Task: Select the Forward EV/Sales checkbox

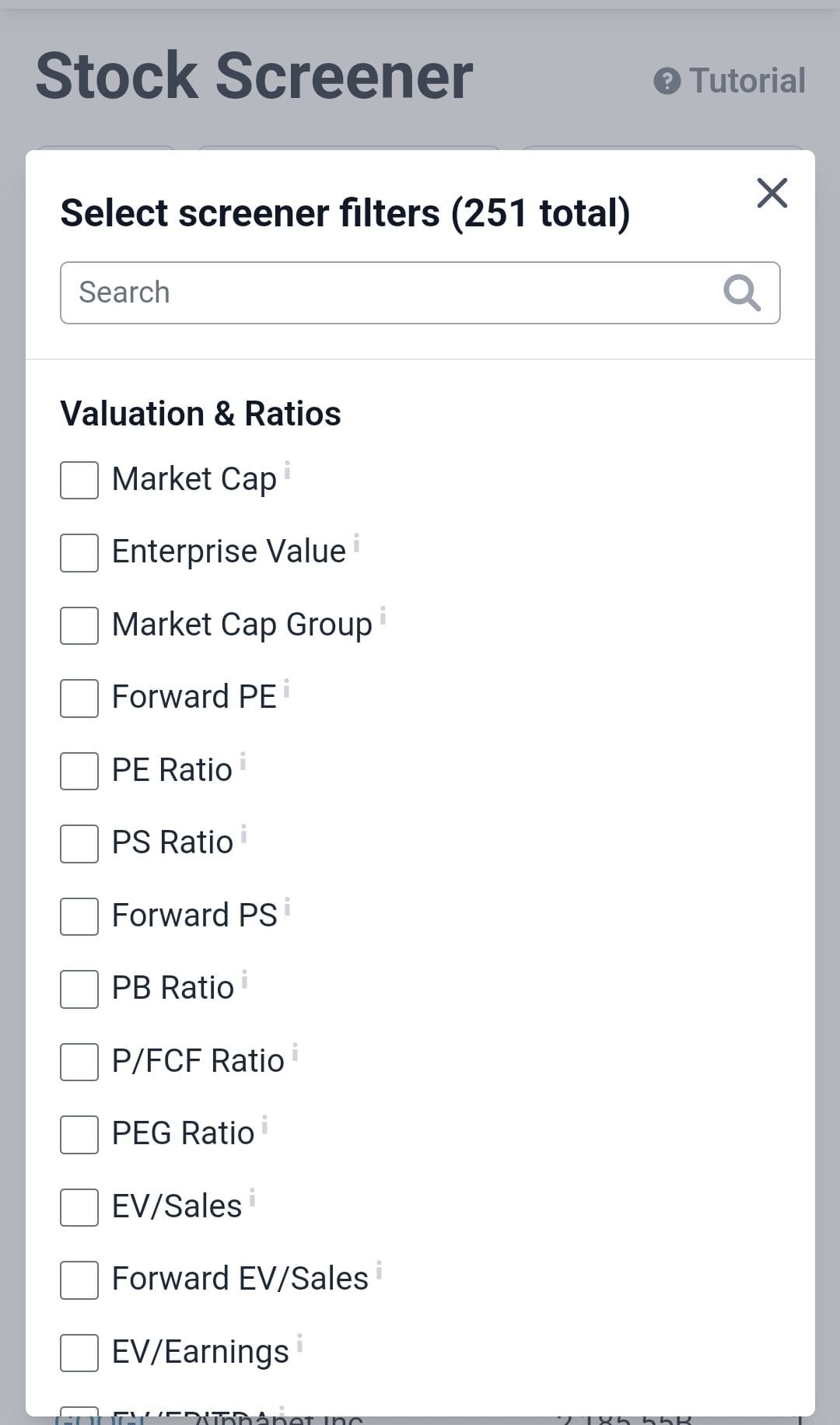Action: (79, 1280)
